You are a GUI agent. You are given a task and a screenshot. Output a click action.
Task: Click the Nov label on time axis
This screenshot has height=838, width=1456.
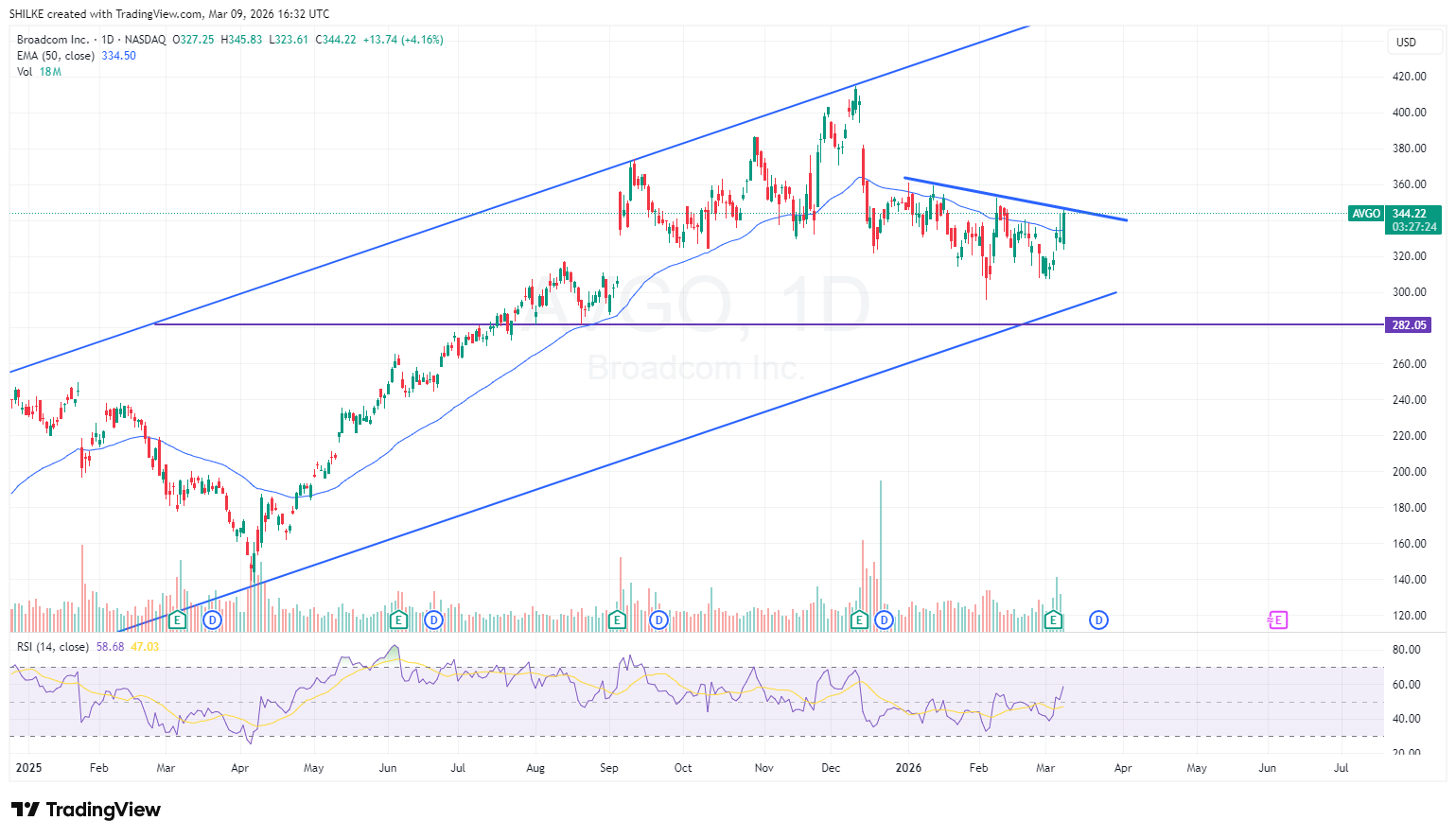click(x=764, y=768)
